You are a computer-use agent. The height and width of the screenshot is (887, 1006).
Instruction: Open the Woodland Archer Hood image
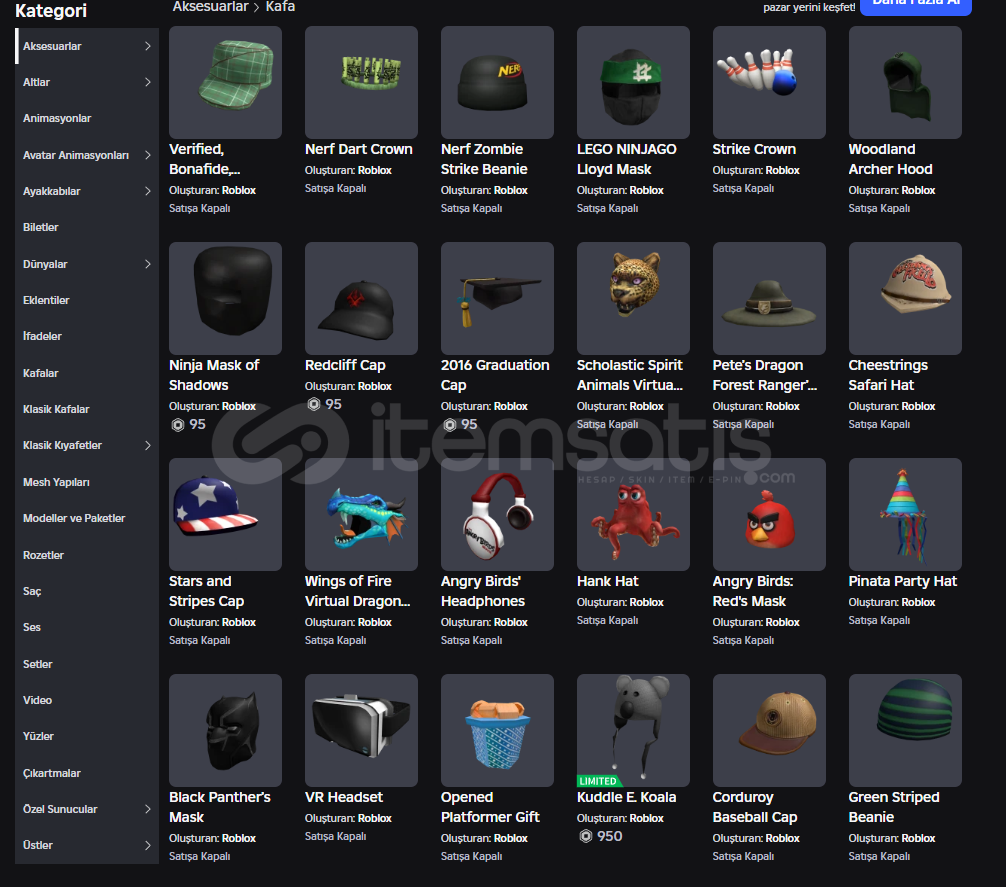(x=905, y=82)
